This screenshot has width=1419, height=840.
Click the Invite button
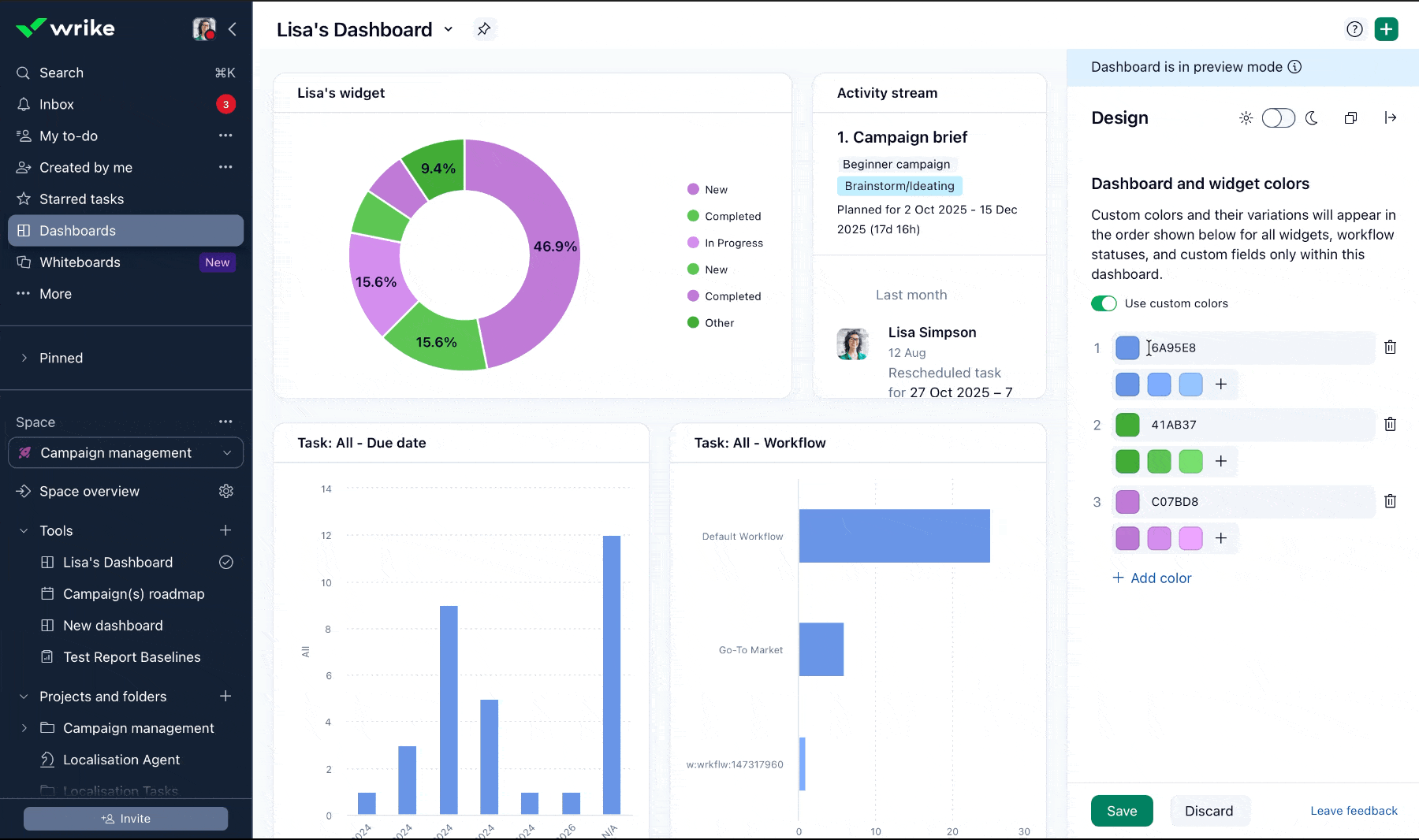(126, 819)
